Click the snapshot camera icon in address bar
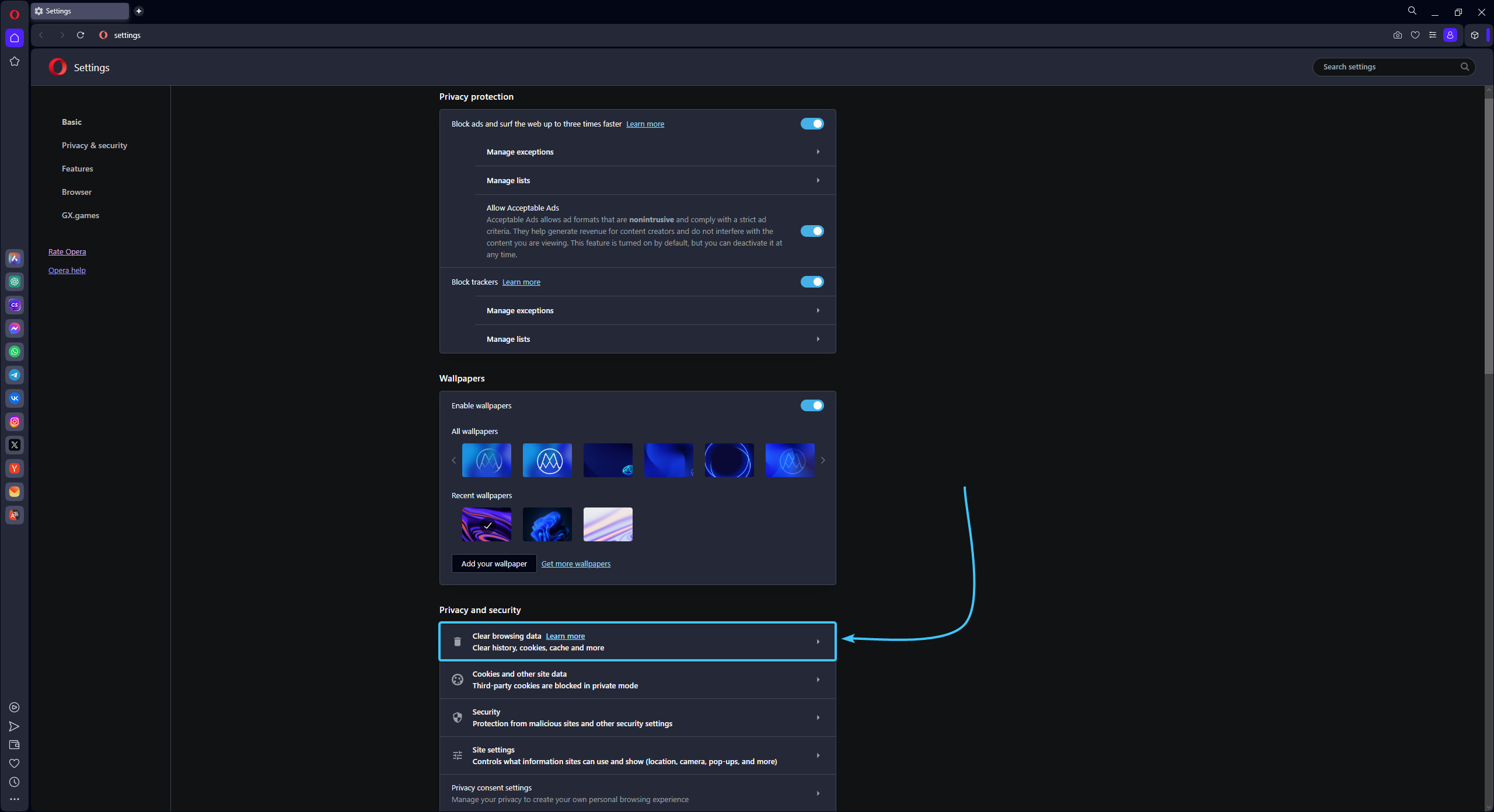 tap(1397, 35)
